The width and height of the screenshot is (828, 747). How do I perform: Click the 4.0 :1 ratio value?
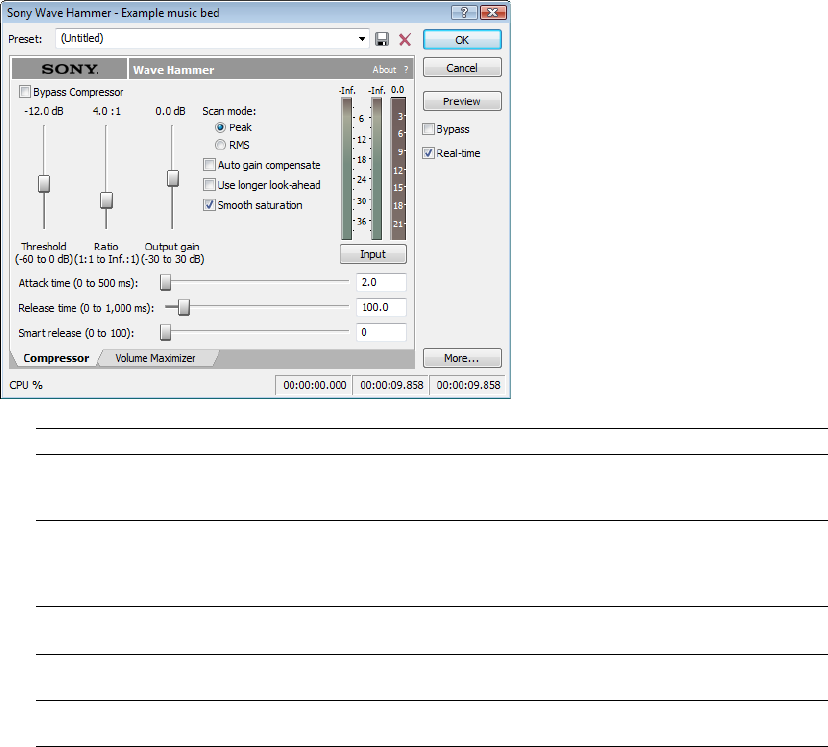coord(107,111)
